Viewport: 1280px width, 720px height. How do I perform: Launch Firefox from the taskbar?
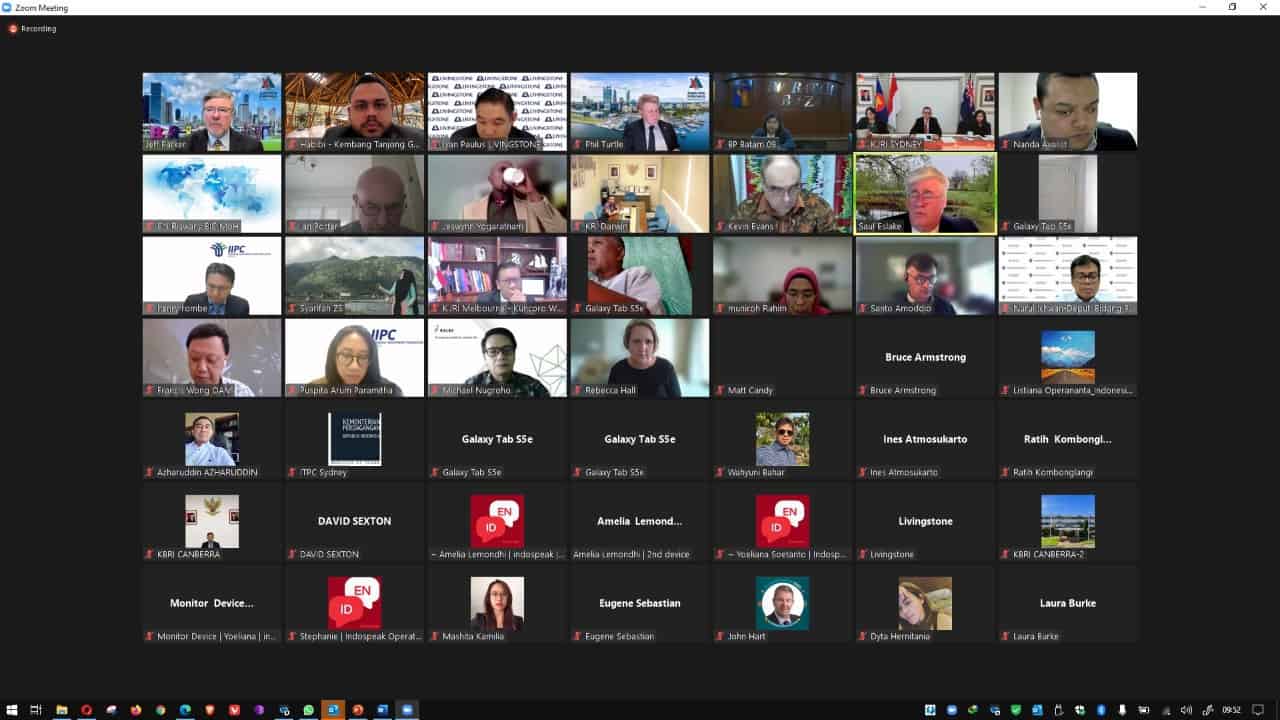point(136,710)
